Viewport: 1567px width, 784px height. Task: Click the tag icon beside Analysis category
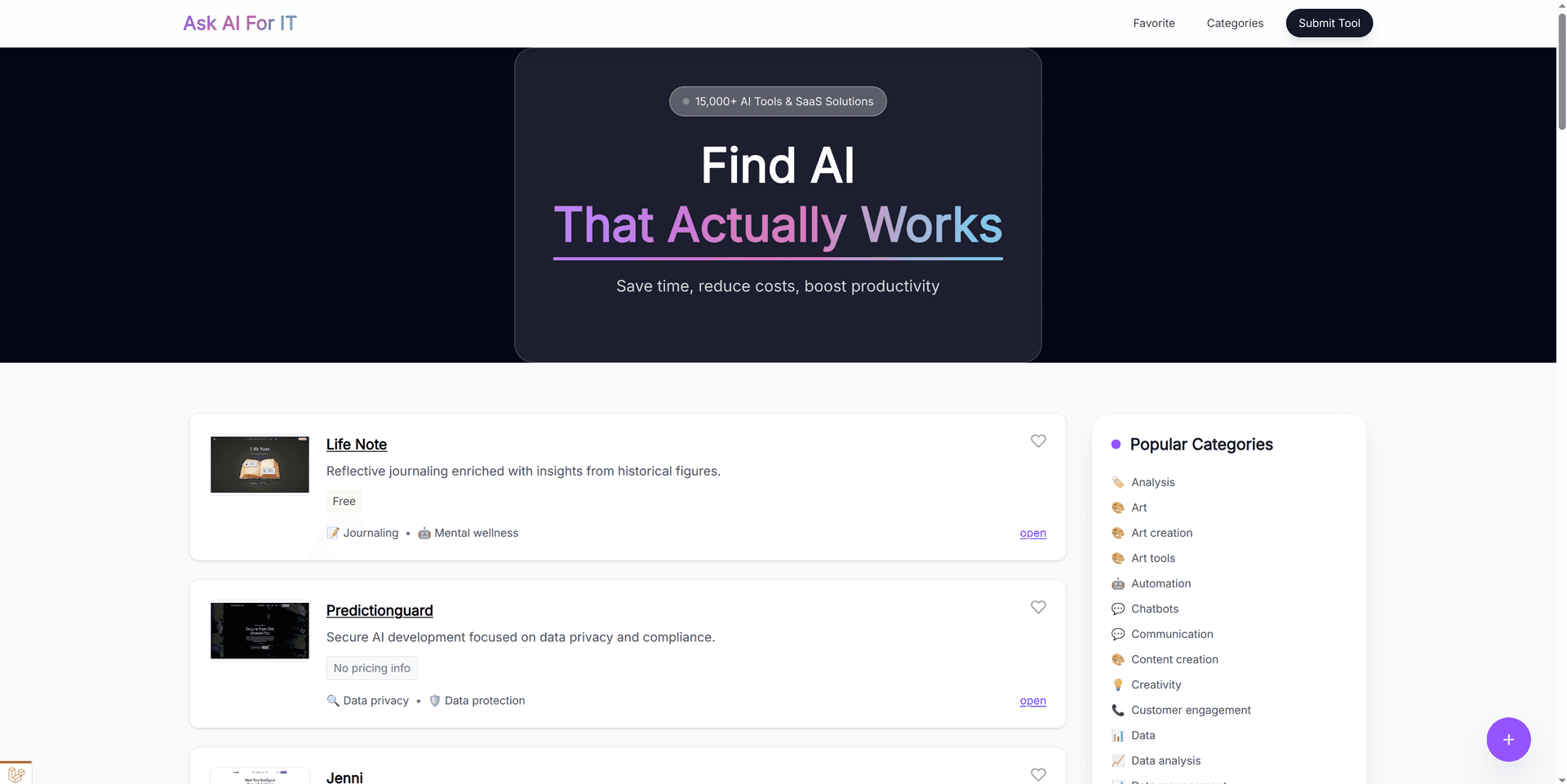point(1117,482)
